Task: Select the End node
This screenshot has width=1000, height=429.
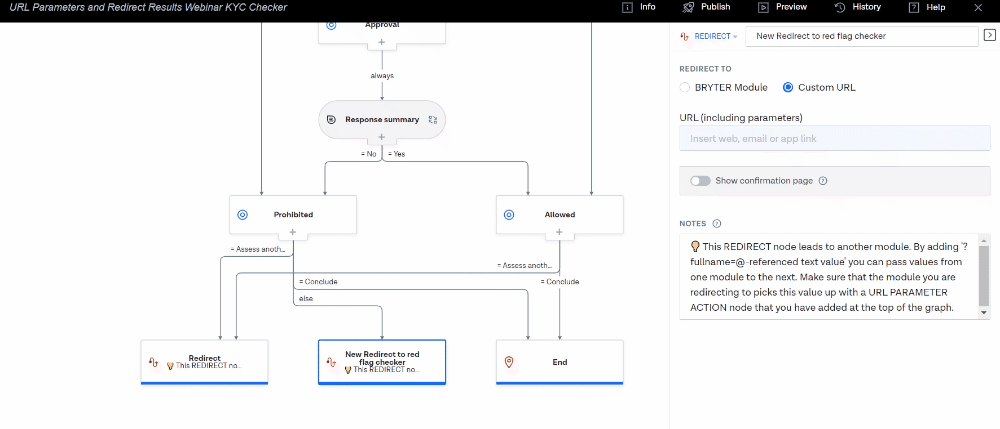Action: click(x=559, y=362)
